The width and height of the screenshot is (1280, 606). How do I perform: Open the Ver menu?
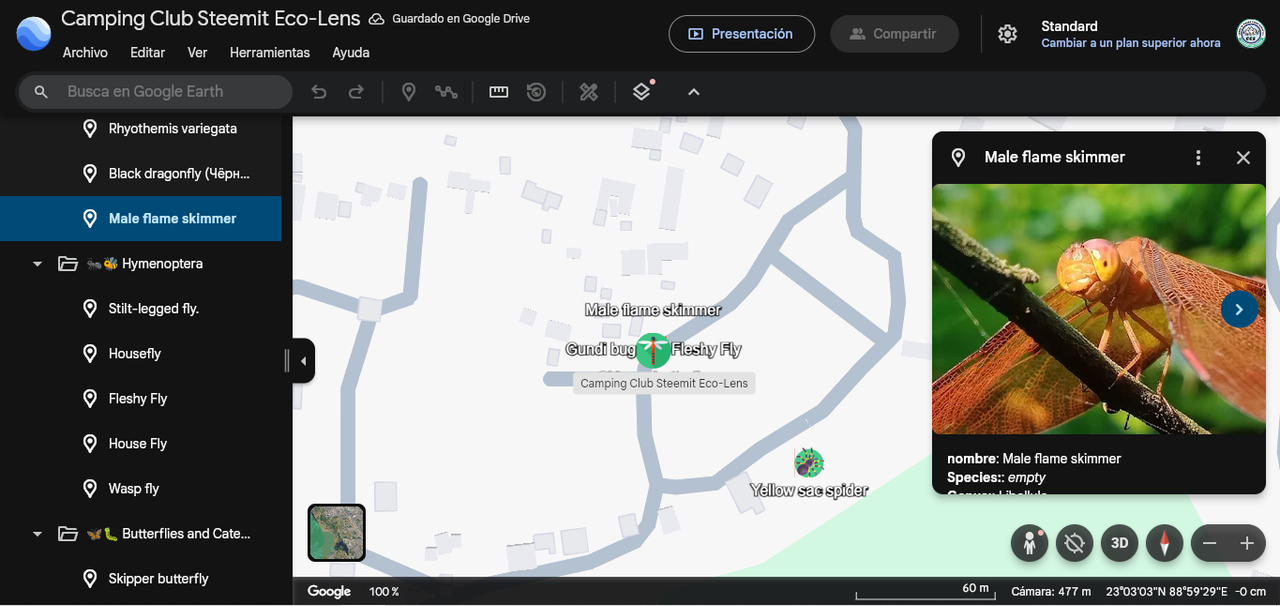click(x=197, y=52)
